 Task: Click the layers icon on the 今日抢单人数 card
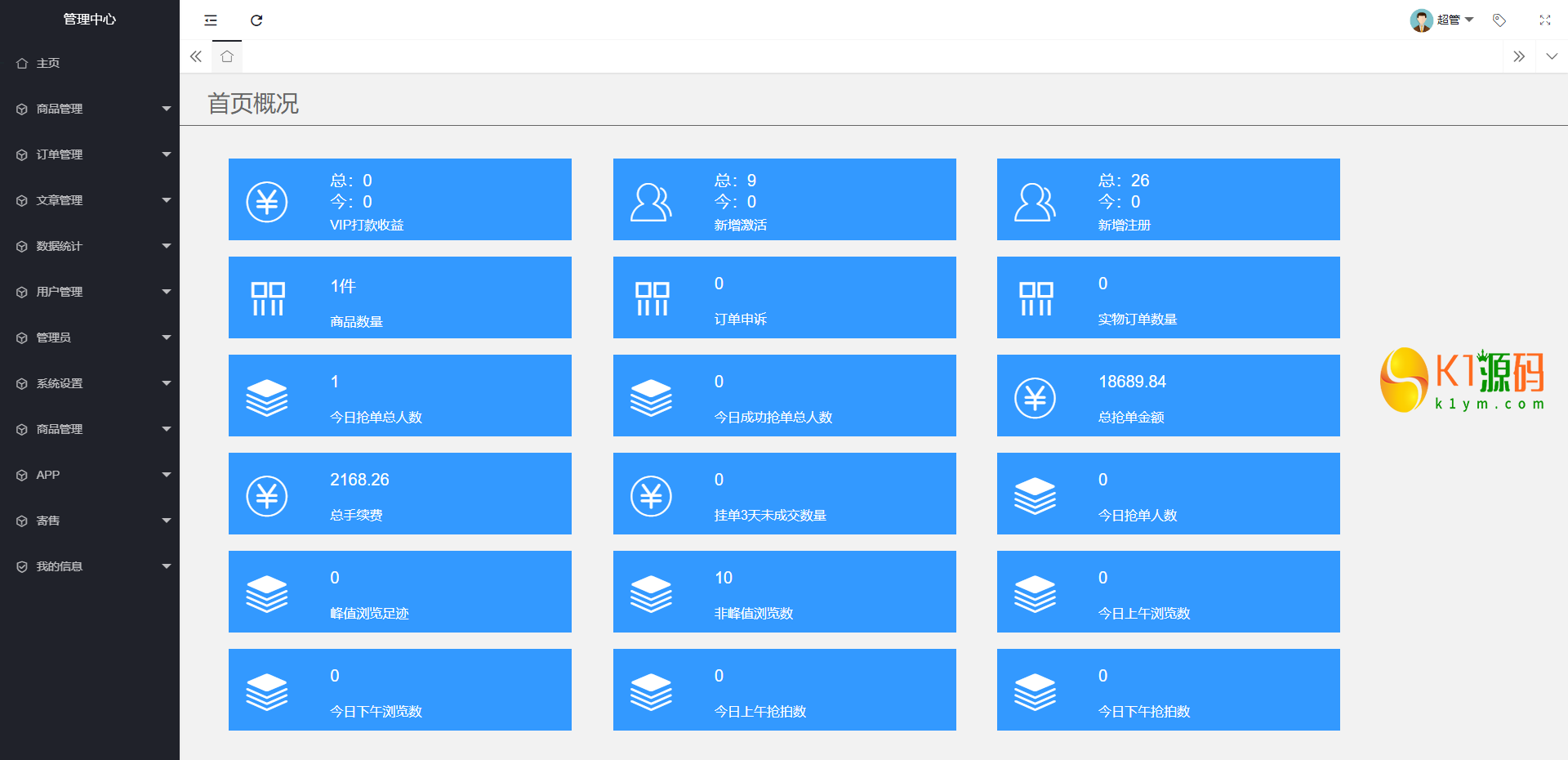1035,496
